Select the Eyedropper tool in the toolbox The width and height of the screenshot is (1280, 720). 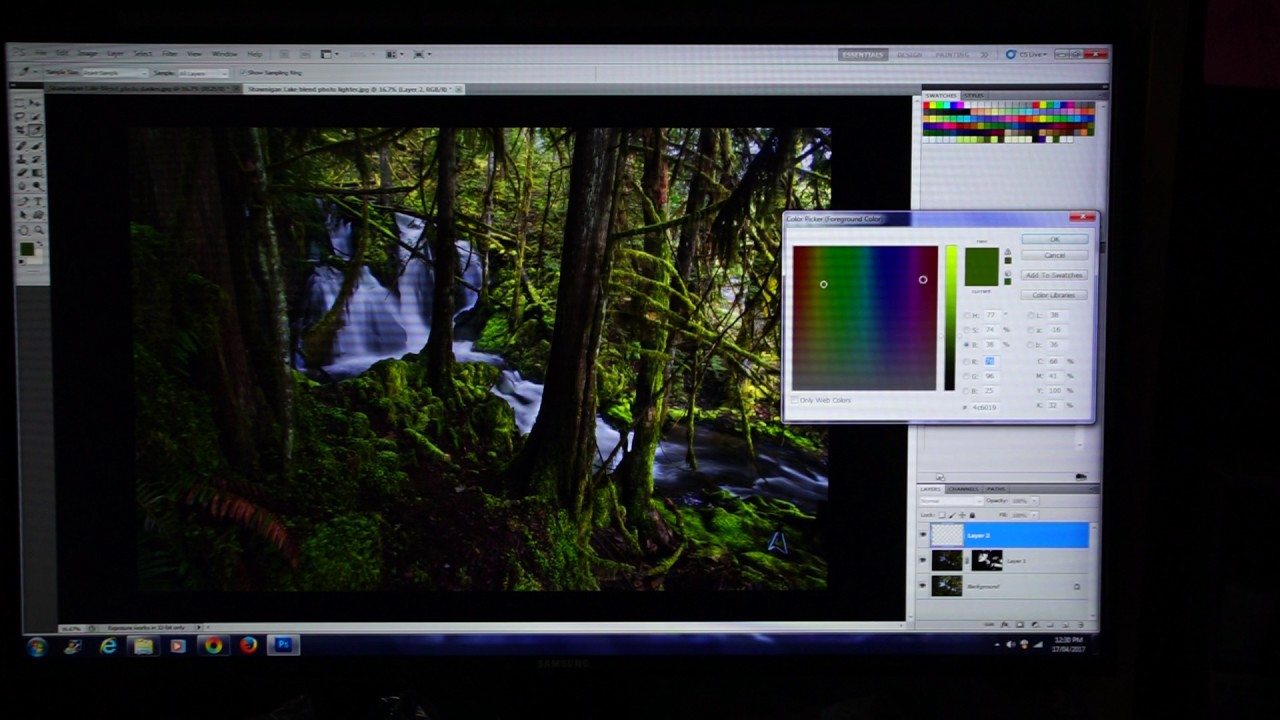pos(37,129)
